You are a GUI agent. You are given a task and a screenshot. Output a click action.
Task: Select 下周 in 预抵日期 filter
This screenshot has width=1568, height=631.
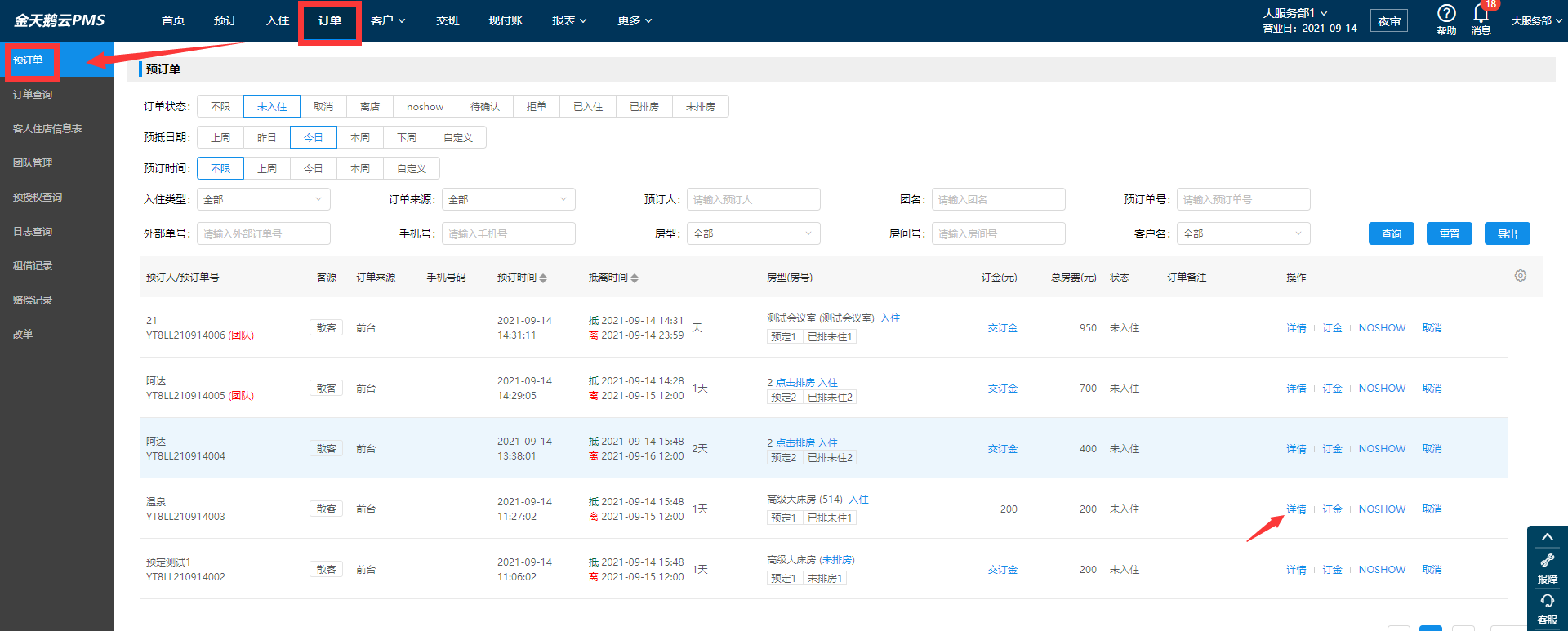pyautogui.click(x=407, y=138)
